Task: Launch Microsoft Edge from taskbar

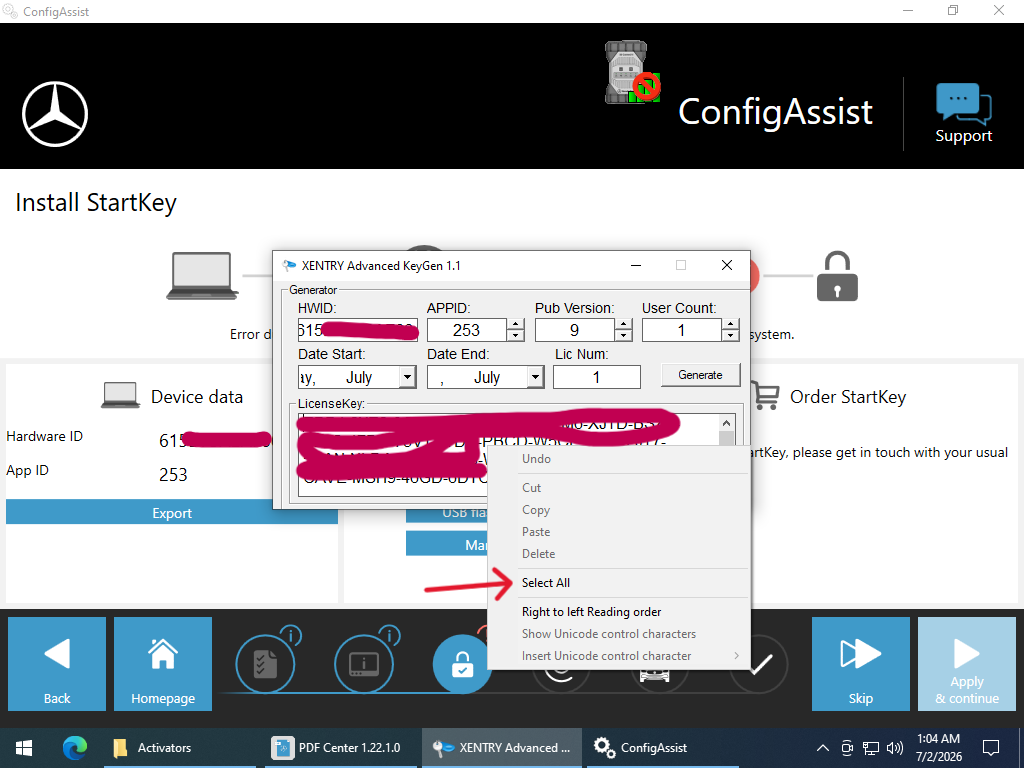Action: (74, 748)
